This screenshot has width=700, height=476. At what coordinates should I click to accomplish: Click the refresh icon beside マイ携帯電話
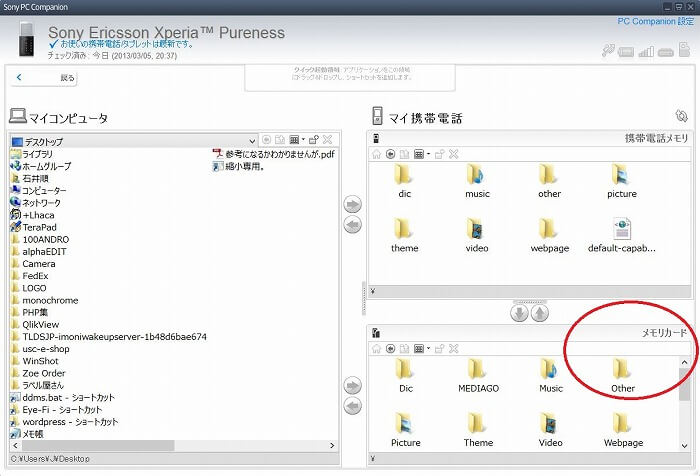click(x=682, y=117)
